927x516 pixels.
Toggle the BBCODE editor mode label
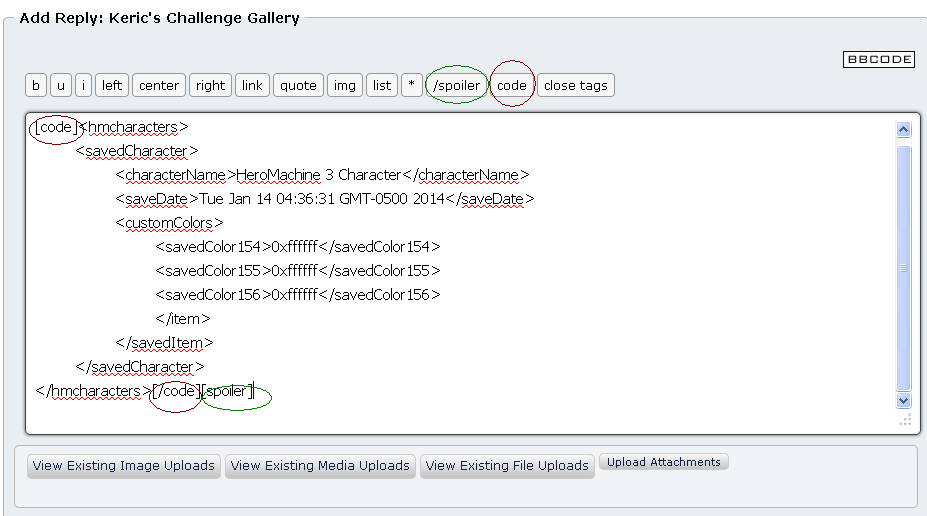point(878,60)
